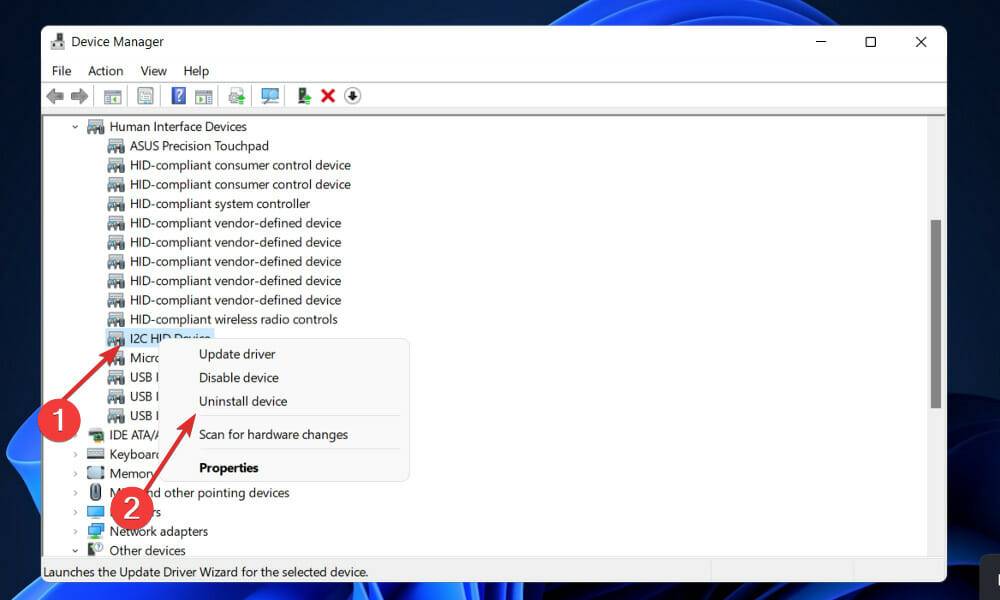
Task: Select ASUS Precision Touchpad device
Action: click(x=199, y=146)
